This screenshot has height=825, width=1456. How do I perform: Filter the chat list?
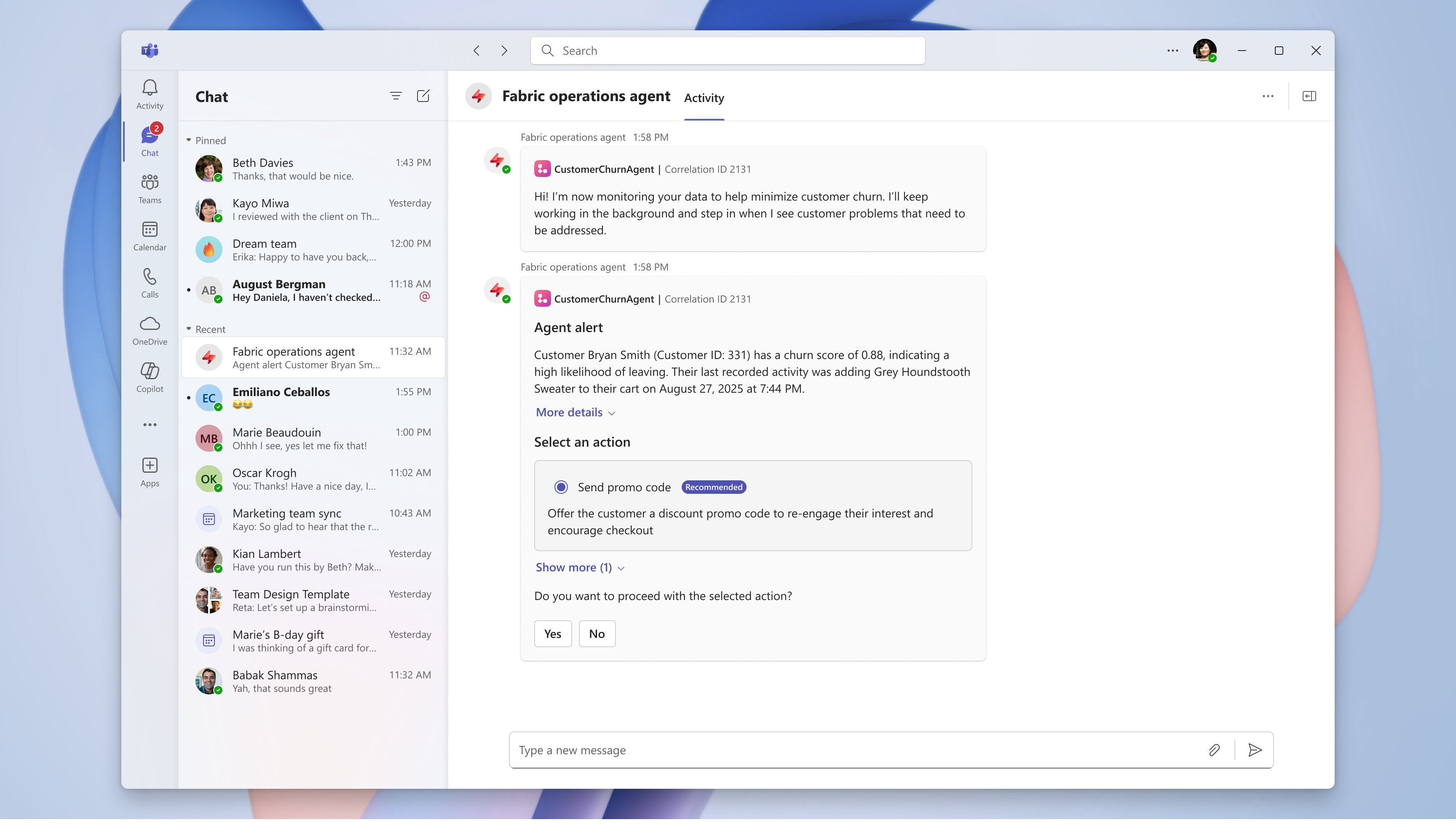point(396,96)
